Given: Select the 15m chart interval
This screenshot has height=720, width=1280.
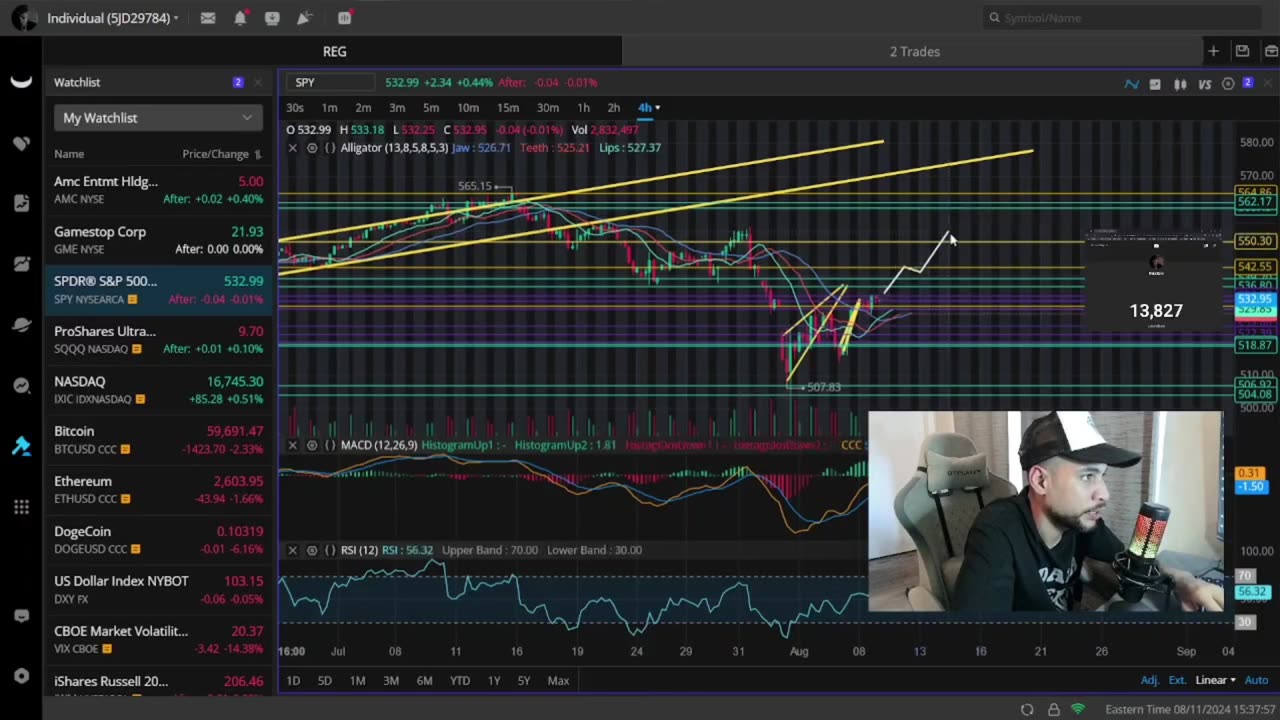Looking at the screenshot, I should coord(508,108).
